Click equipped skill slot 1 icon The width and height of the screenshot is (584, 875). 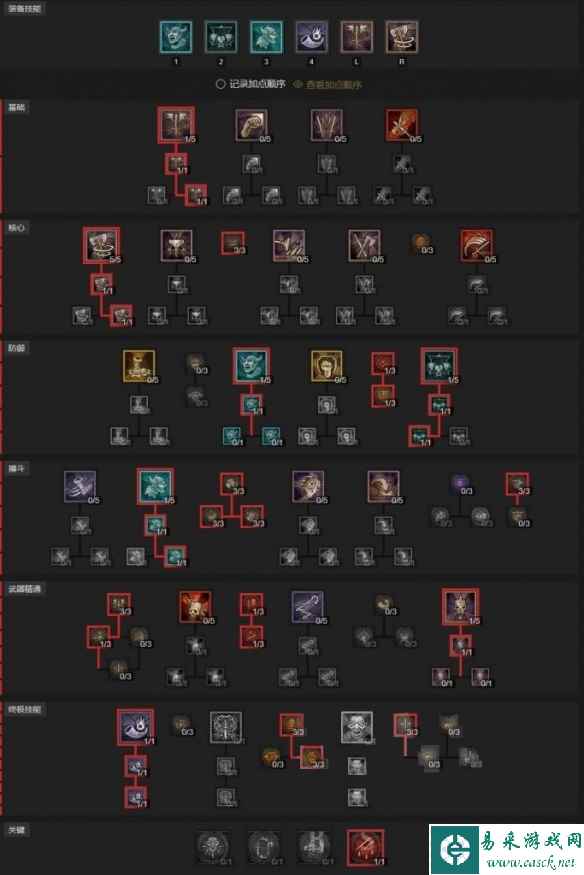click(x=176, y=37)
